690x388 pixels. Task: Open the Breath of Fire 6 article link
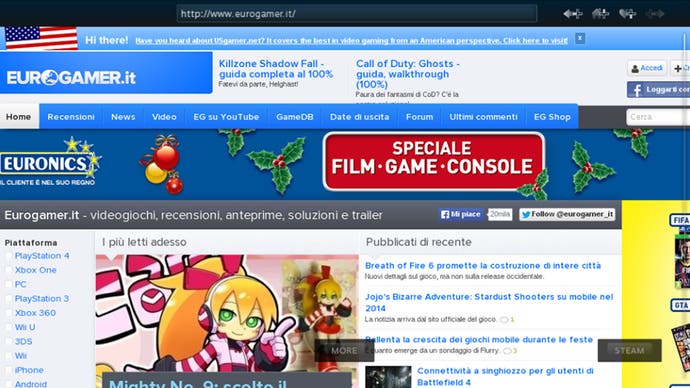tap(483, 266)
